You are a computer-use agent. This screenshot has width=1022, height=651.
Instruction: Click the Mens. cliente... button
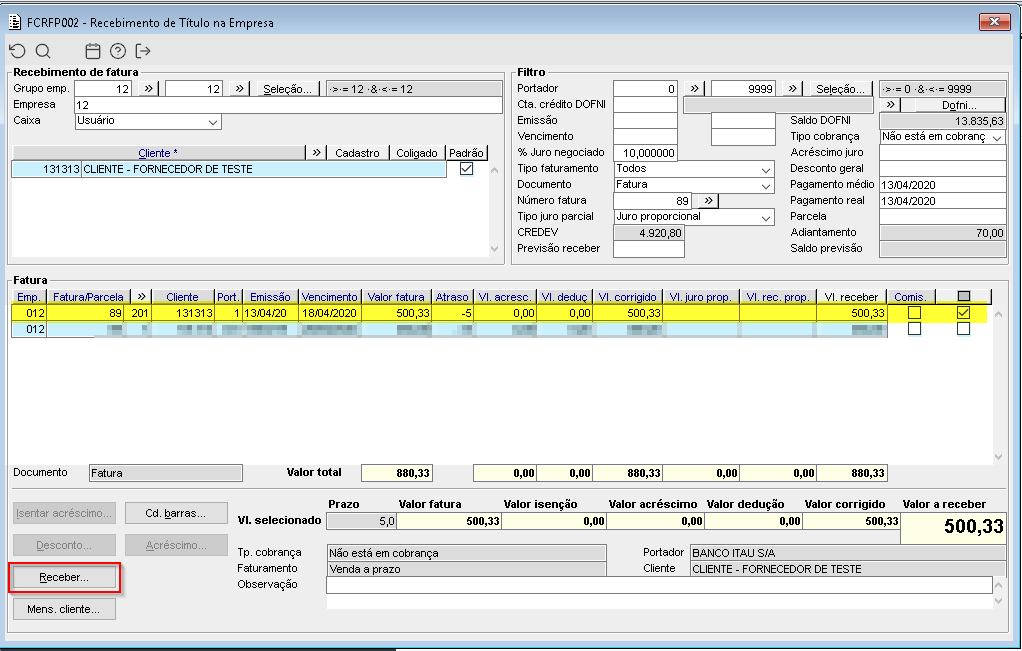(63, 609)
